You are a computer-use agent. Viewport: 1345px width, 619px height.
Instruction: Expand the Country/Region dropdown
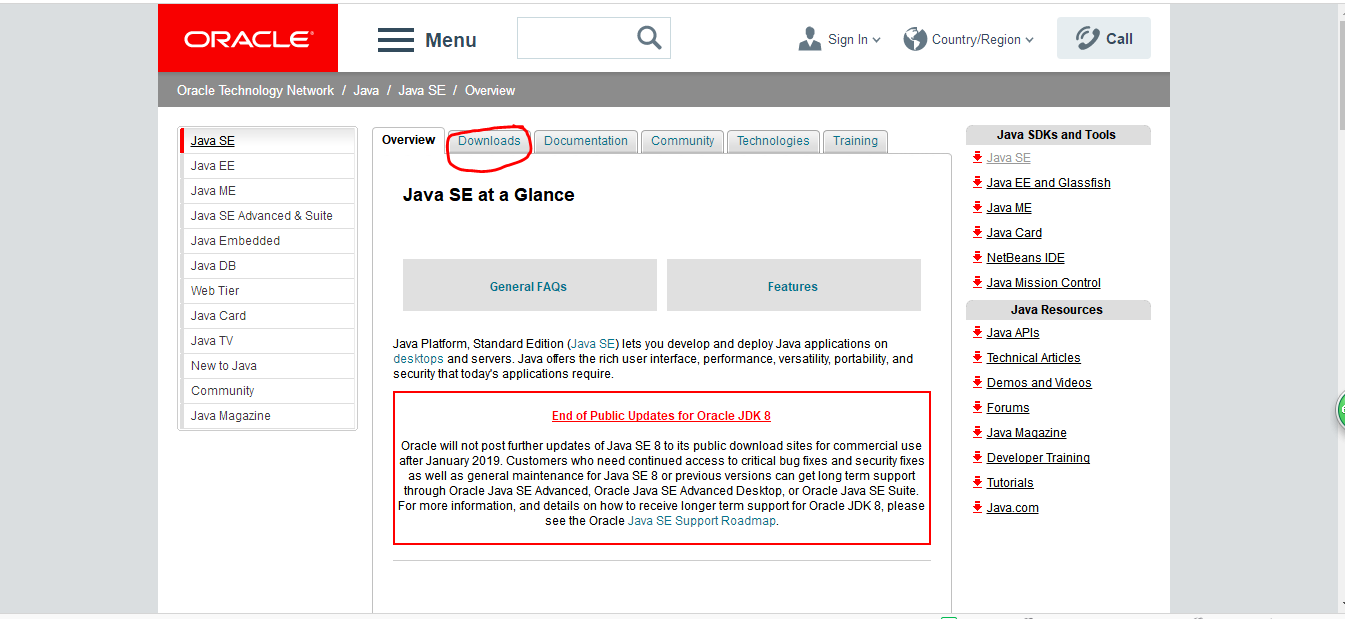point(1029,40)
